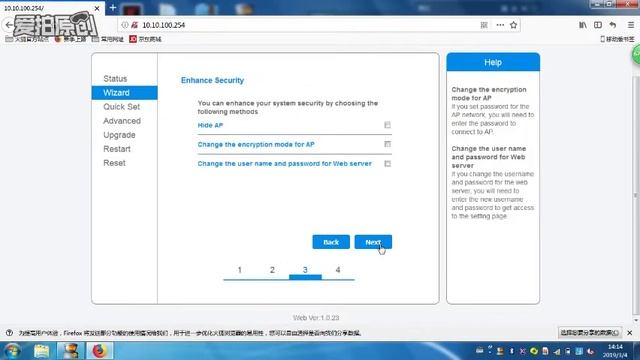
Task: Open the Firefox hamburger menu
Action: point(631,25)
